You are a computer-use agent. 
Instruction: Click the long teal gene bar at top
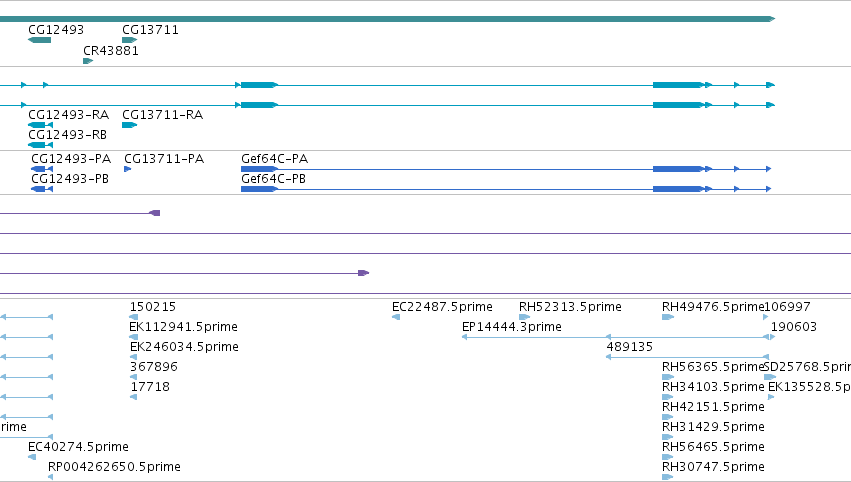(x=388, y=19)
